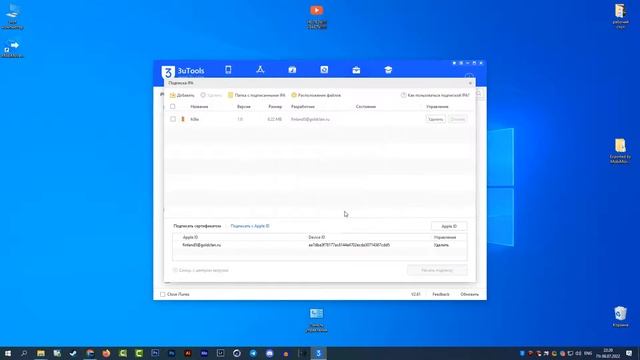The image size is (640, 360).
Task: Open the 'How to use IPA signing' help link
Action: [435, 95]
